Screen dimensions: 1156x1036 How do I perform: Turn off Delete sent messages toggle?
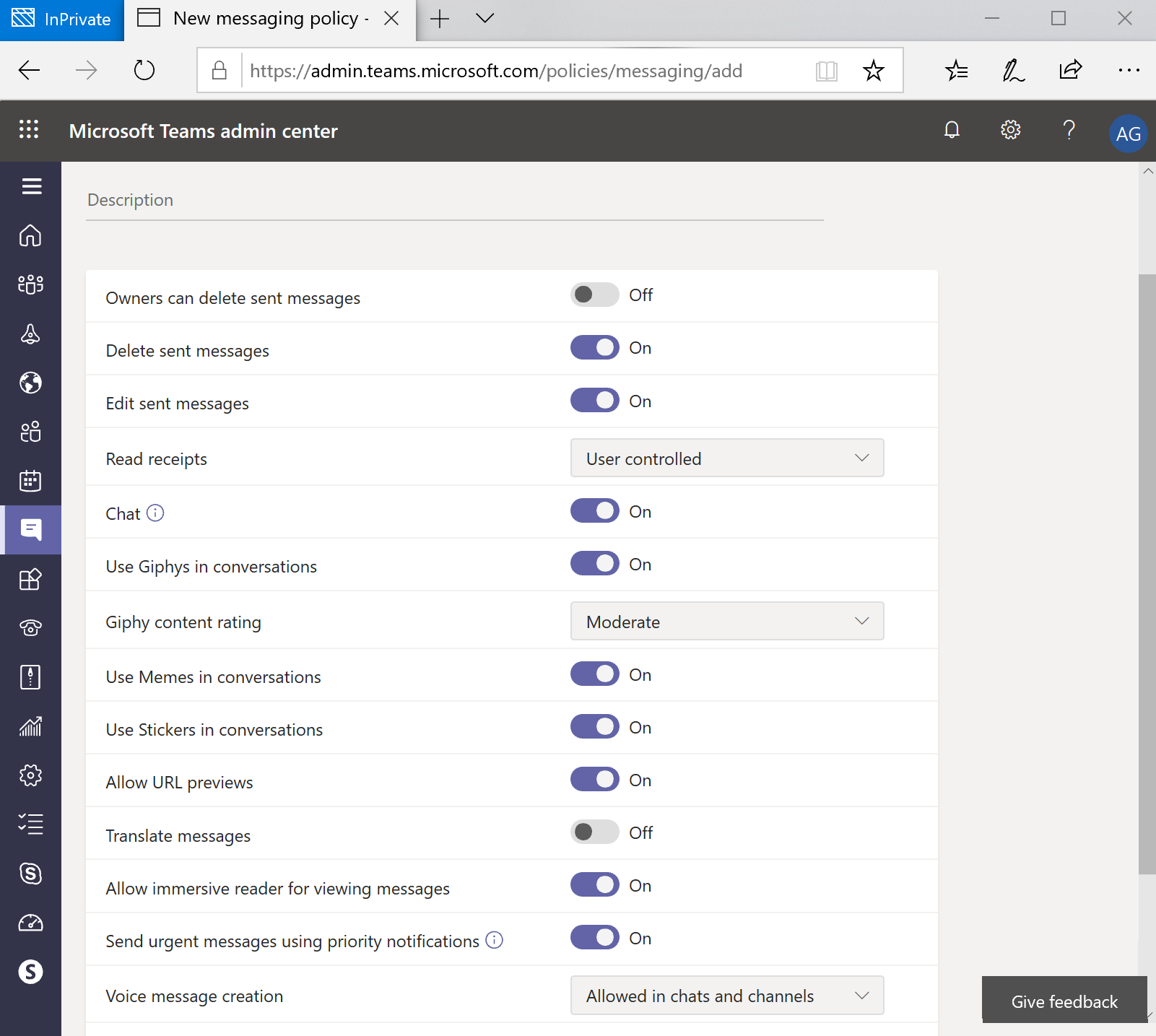[x=594, y=348]
